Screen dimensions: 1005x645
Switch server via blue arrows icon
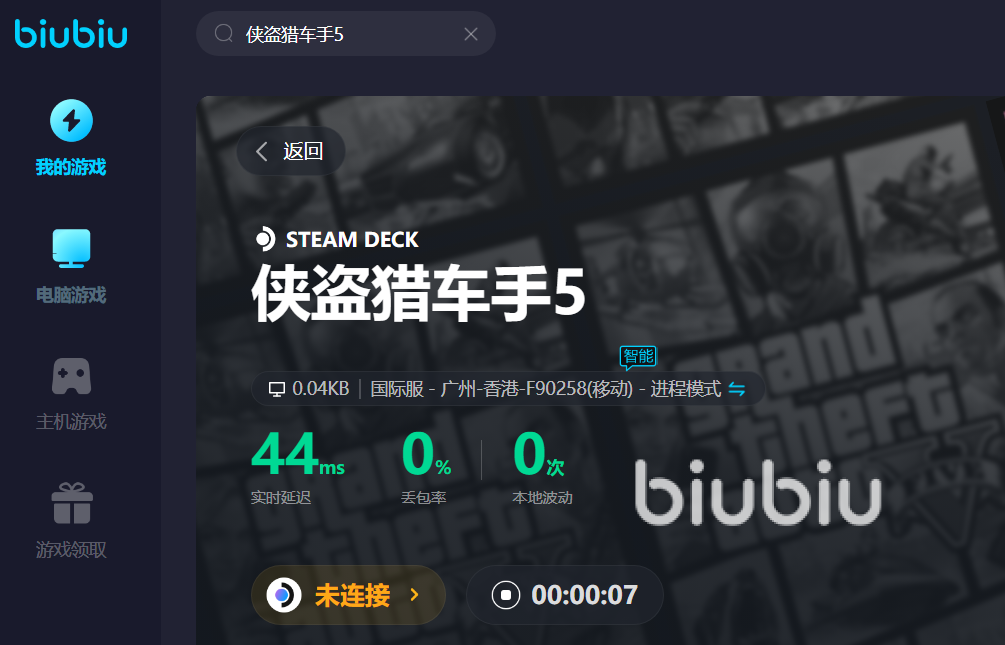pyautogui.click(x=737, y=389)
